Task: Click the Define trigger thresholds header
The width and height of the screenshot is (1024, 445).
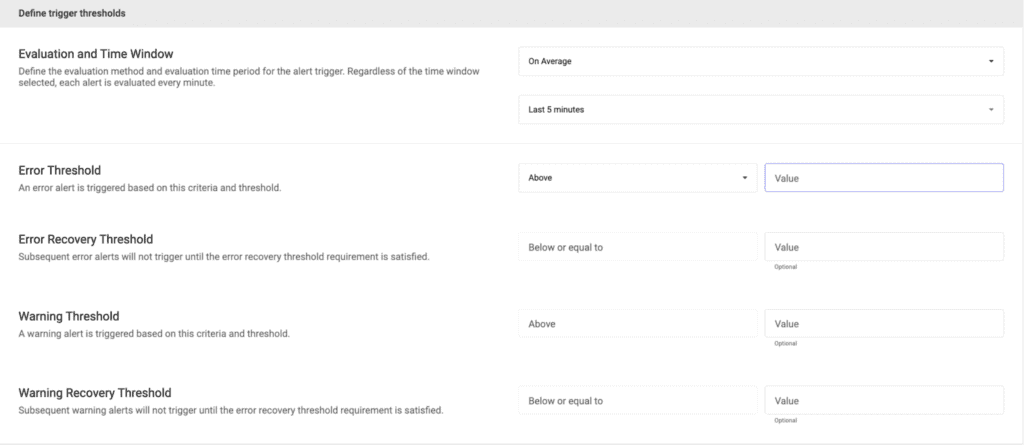Action: click(72, 13)
